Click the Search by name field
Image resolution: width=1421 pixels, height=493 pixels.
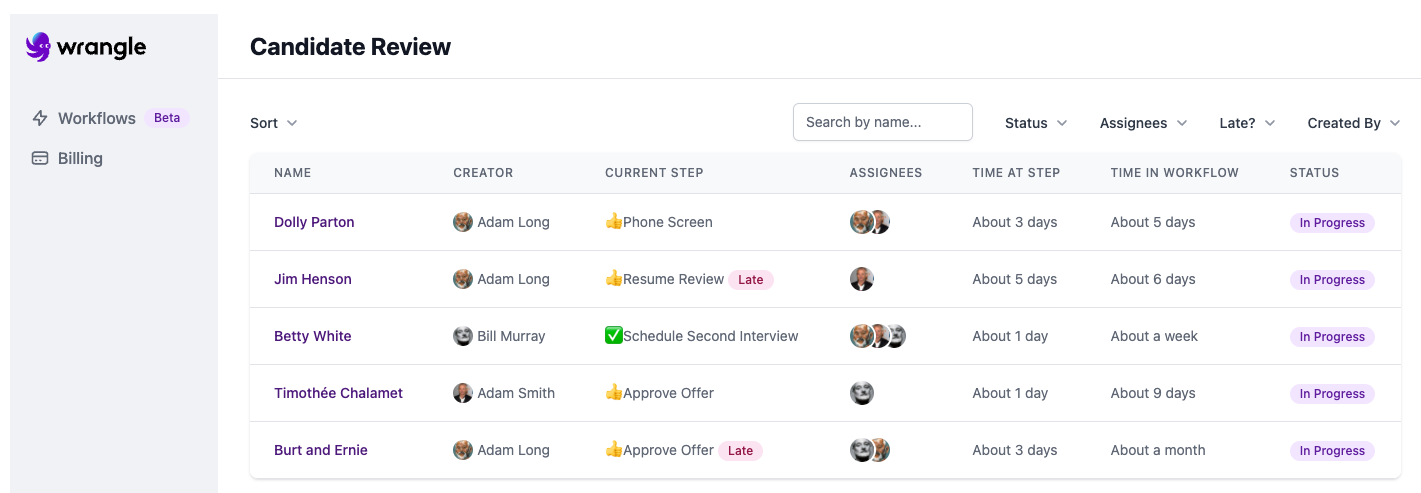(882, 122)
